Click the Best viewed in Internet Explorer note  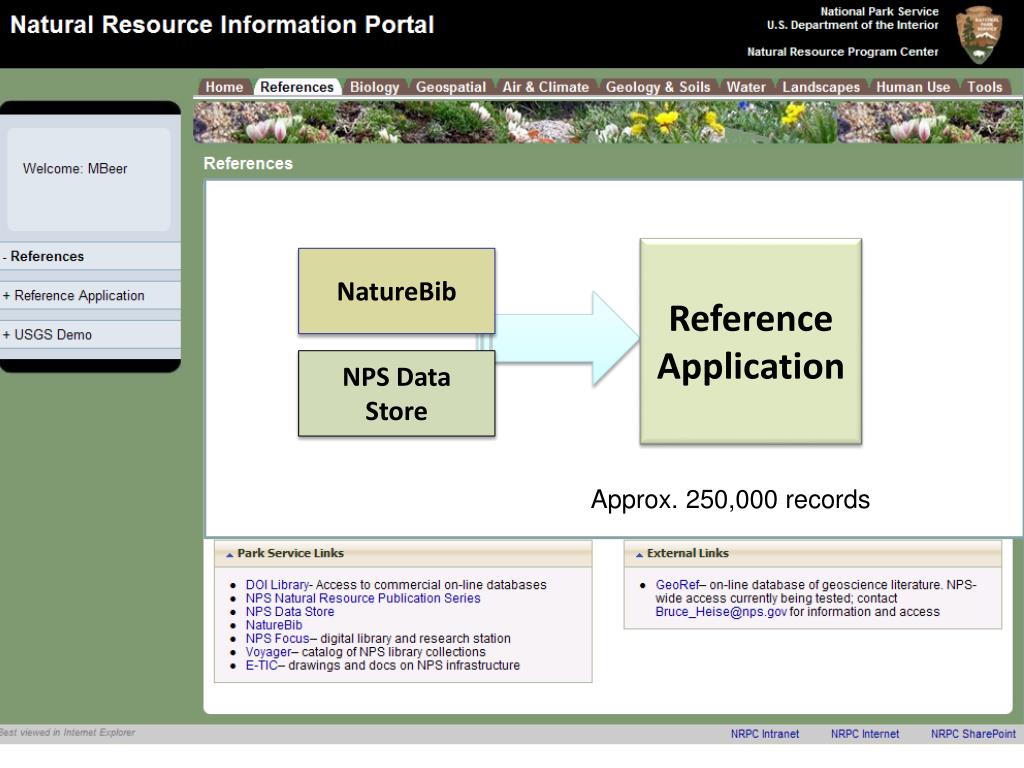[67, 733]
